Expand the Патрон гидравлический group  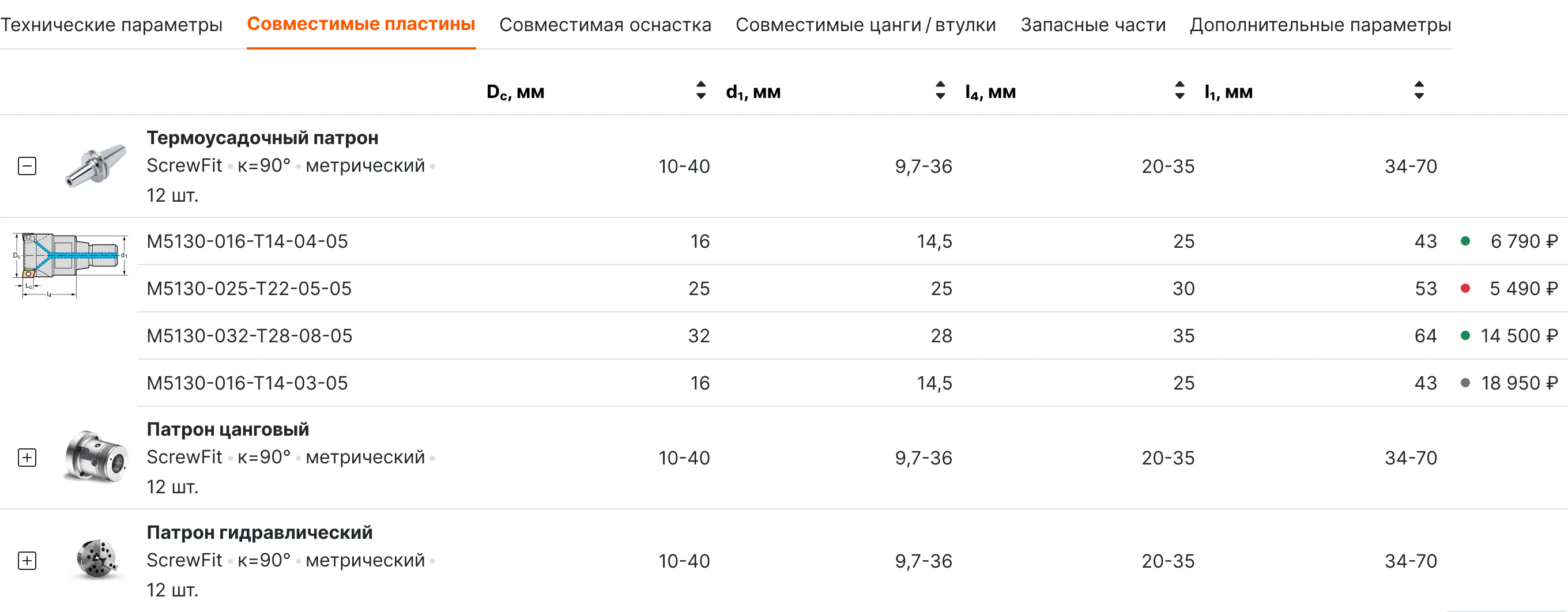(27, 560)
